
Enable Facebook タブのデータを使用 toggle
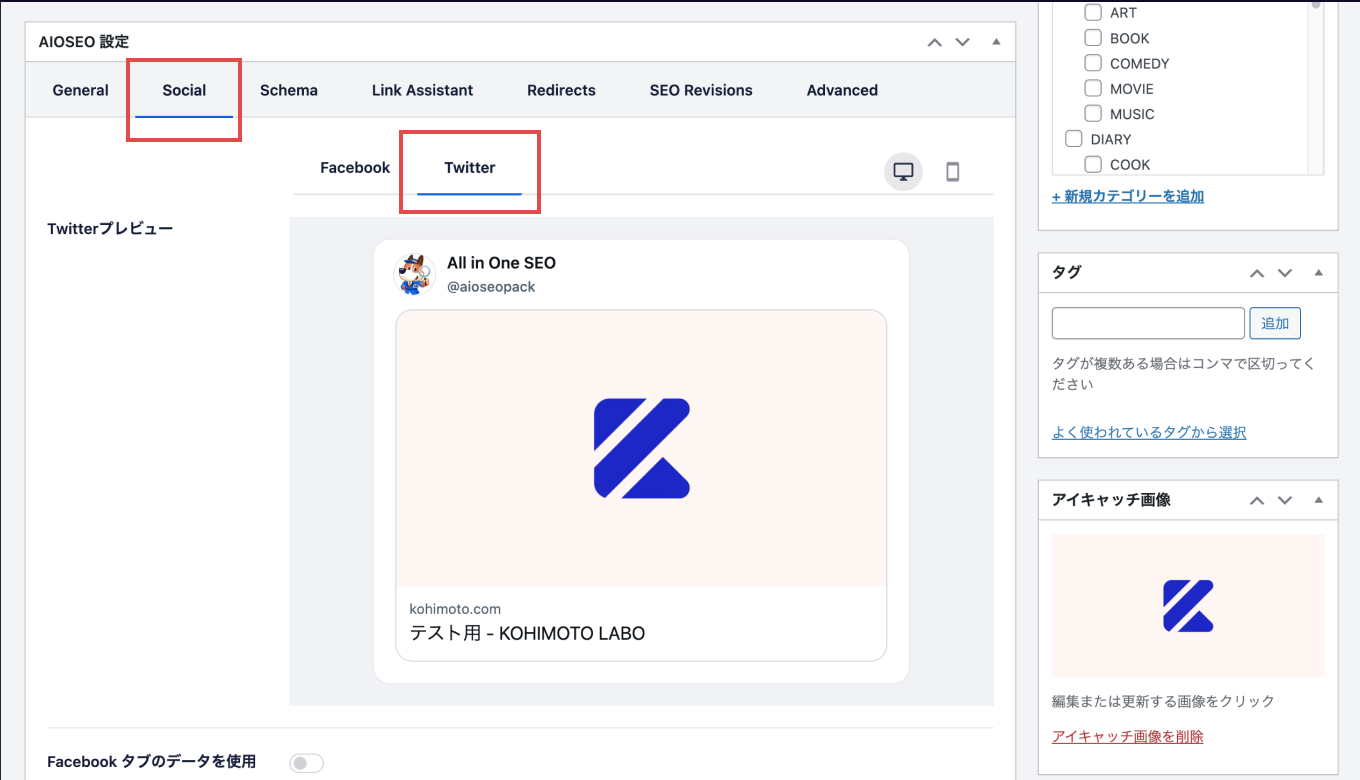tap(306, 763)
